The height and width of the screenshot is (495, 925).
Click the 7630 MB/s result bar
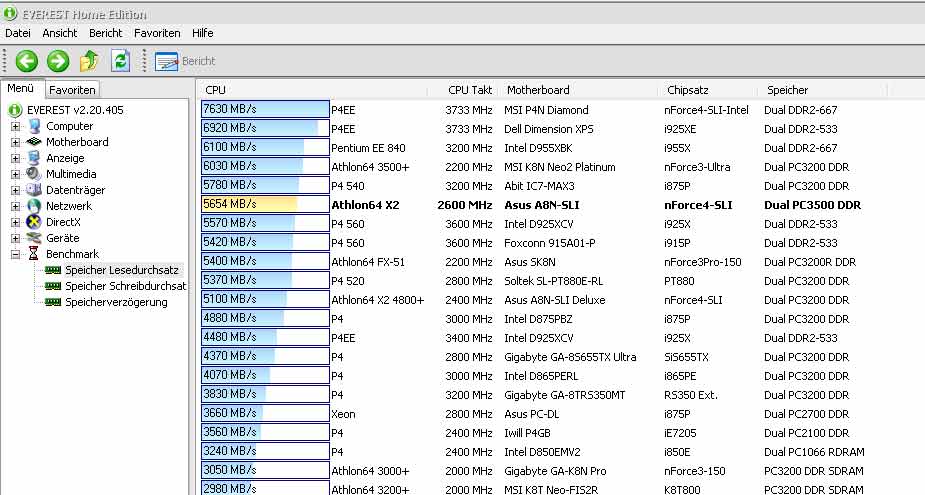265,109
